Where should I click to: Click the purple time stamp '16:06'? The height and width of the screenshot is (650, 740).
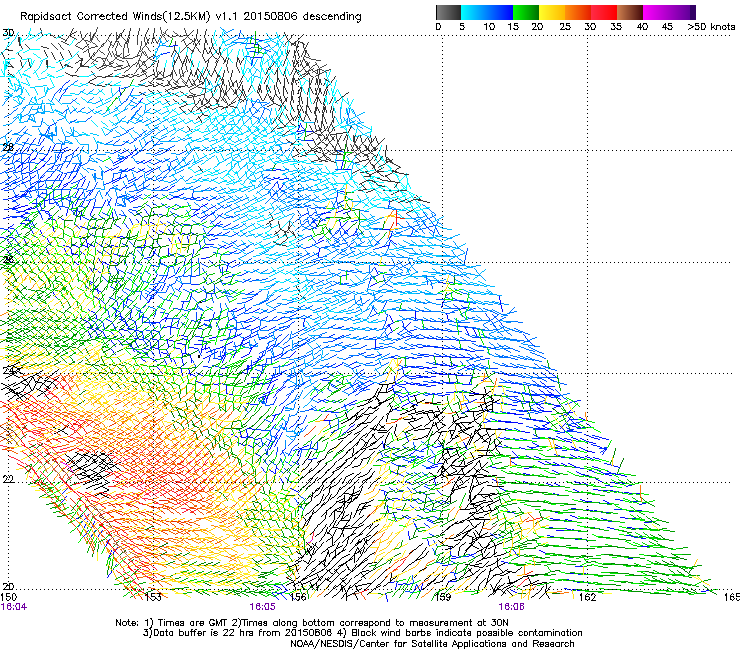[512, 607]
